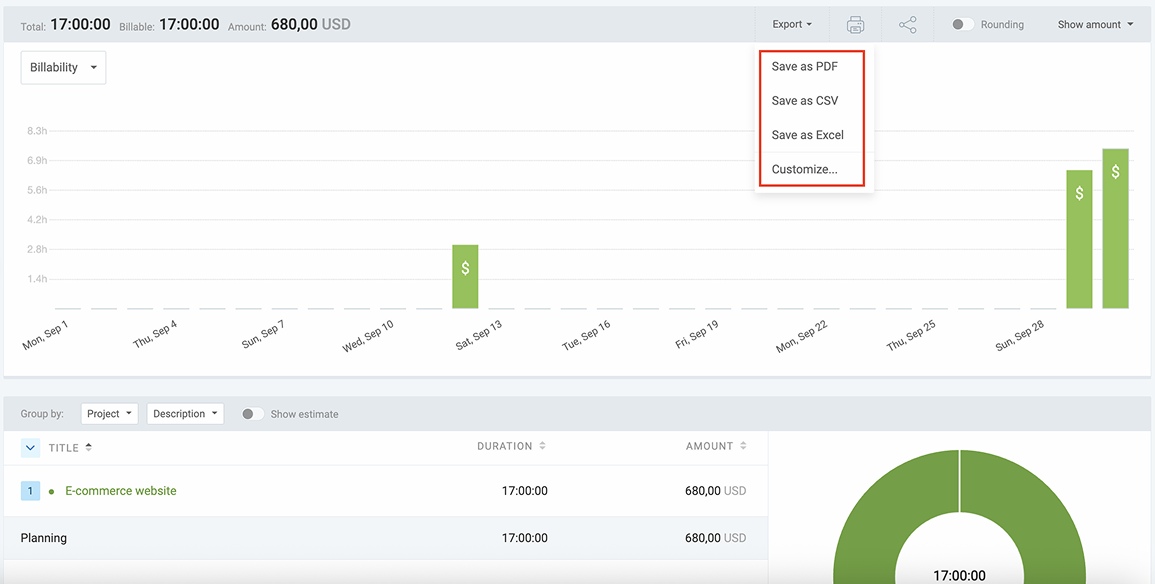The height and width of the screenshot is (584, 1155).
Task: Open the Billability filter dropdown
Action: (63, 67)
